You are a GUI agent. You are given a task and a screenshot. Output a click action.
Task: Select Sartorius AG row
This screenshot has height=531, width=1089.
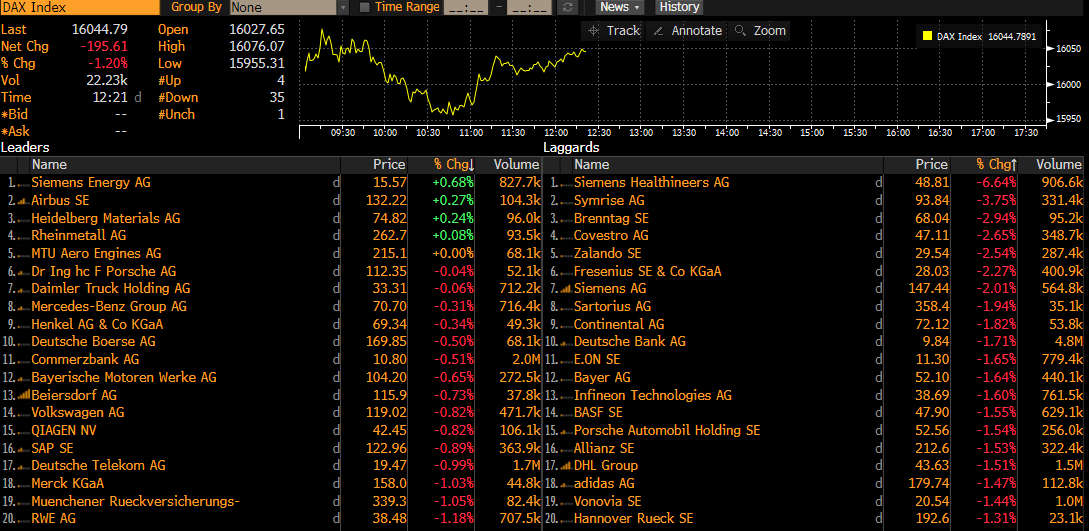point(814,306)
